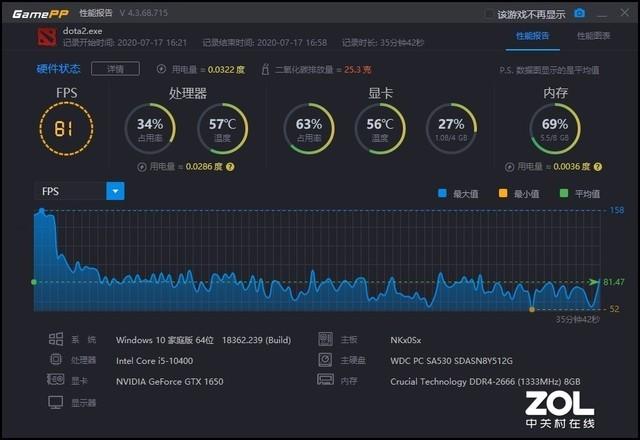The height and width of the screenshot is (440, 640).
Task: Click the system Windows info icon
Action: 56,339
